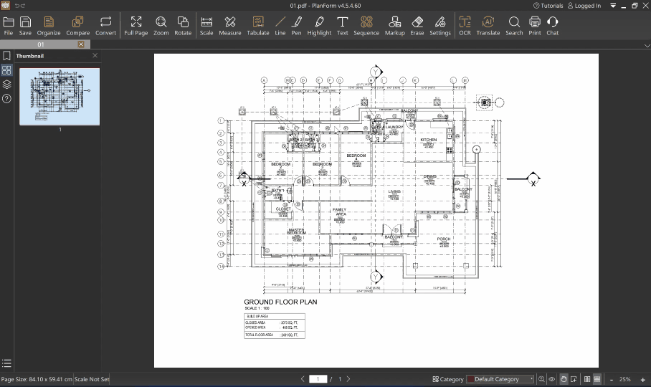Screen dimensions: 651x387
Task: Select the Sequence tool
Action: (x=366, y=26)
